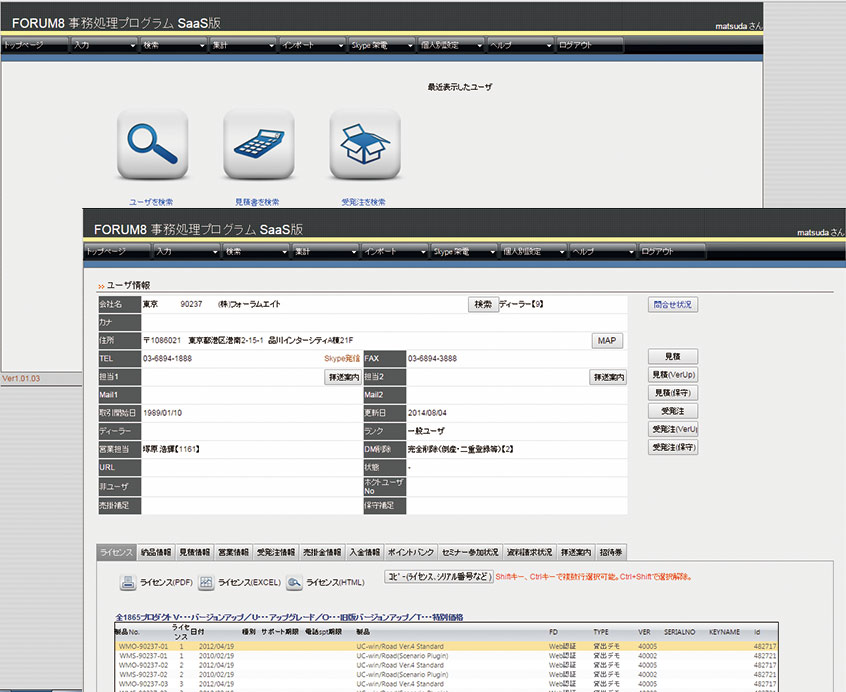The image size is (846, 692).
Task: Switch to the 営業情報 tab
Action: 233,552
